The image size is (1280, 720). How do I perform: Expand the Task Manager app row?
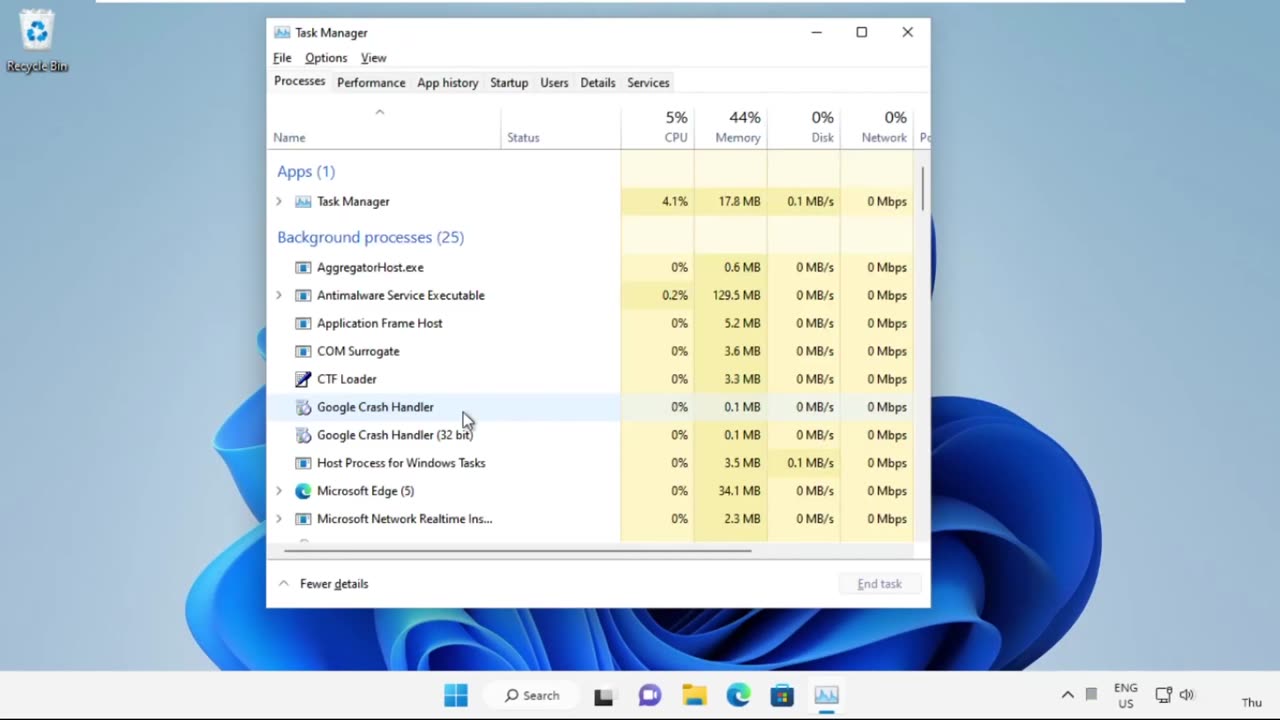pos(279,201)
